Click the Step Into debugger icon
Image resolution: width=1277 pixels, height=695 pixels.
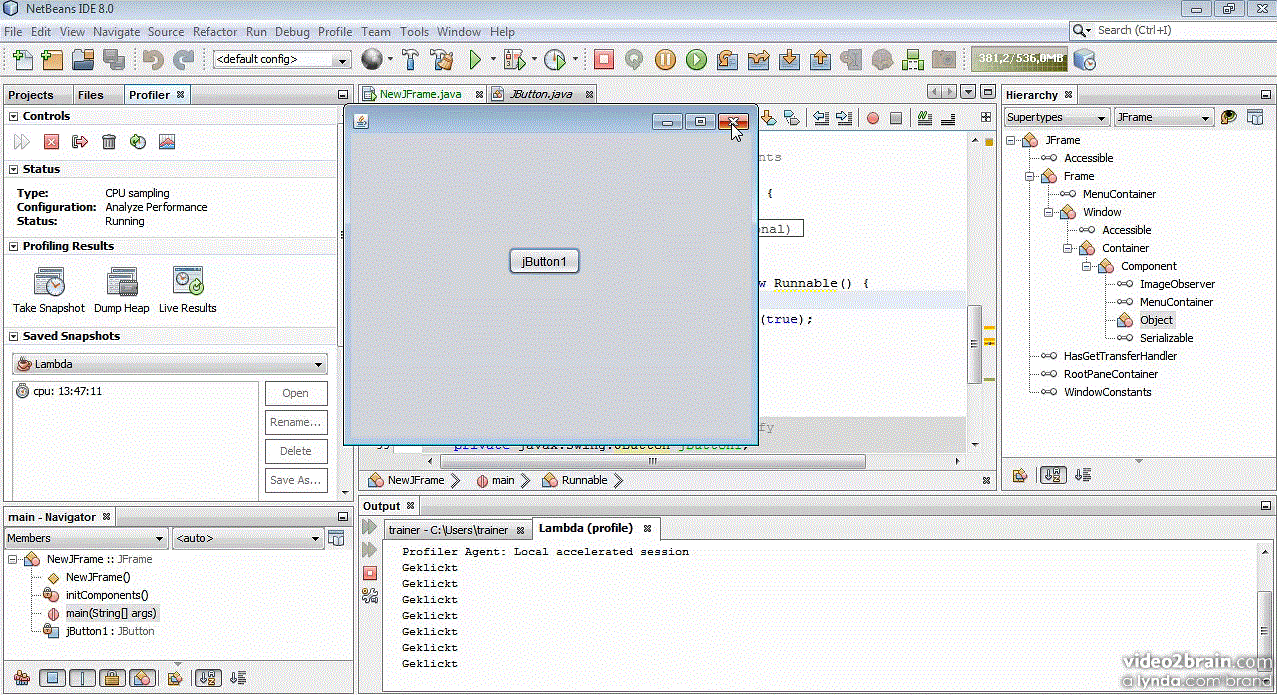pyautogui.click(x=789, y=59)
